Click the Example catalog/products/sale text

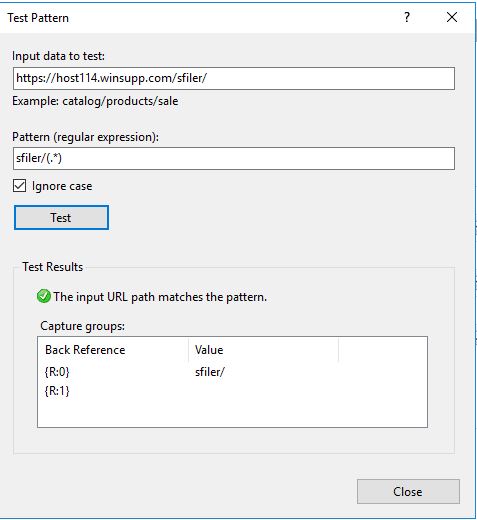95,101
